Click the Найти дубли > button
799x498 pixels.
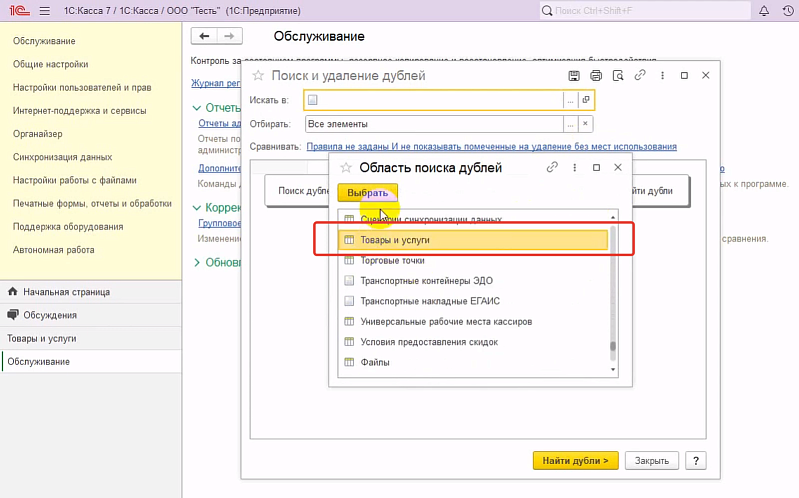tap(576, 460)
